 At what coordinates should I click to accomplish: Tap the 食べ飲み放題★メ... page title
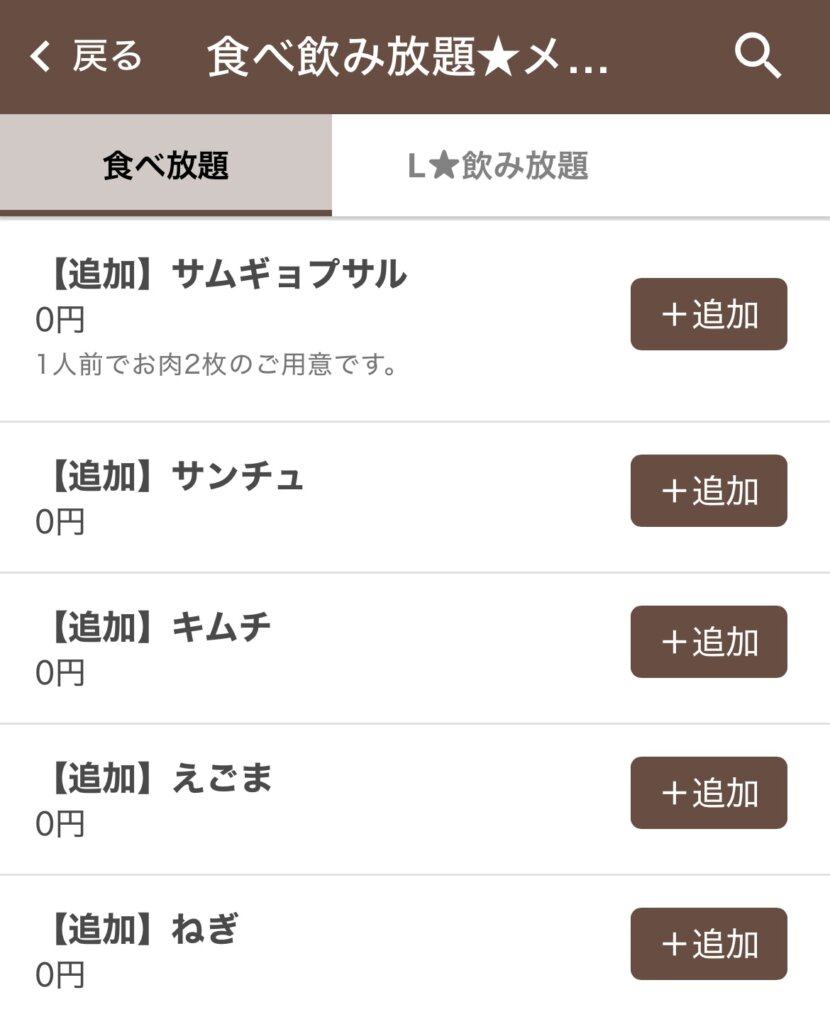click(407, 58)
